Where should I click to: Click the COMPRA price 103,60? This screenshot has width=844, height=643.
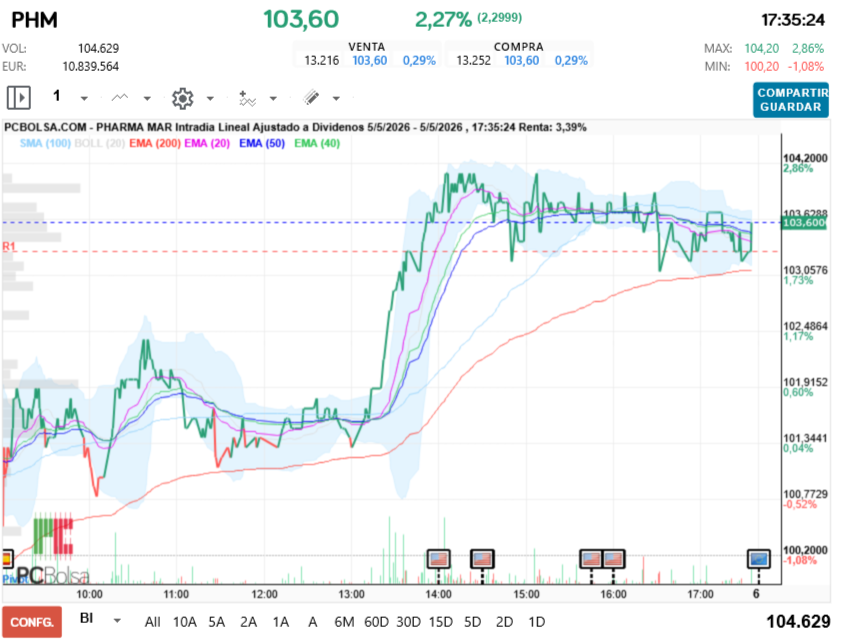(522, 60)
